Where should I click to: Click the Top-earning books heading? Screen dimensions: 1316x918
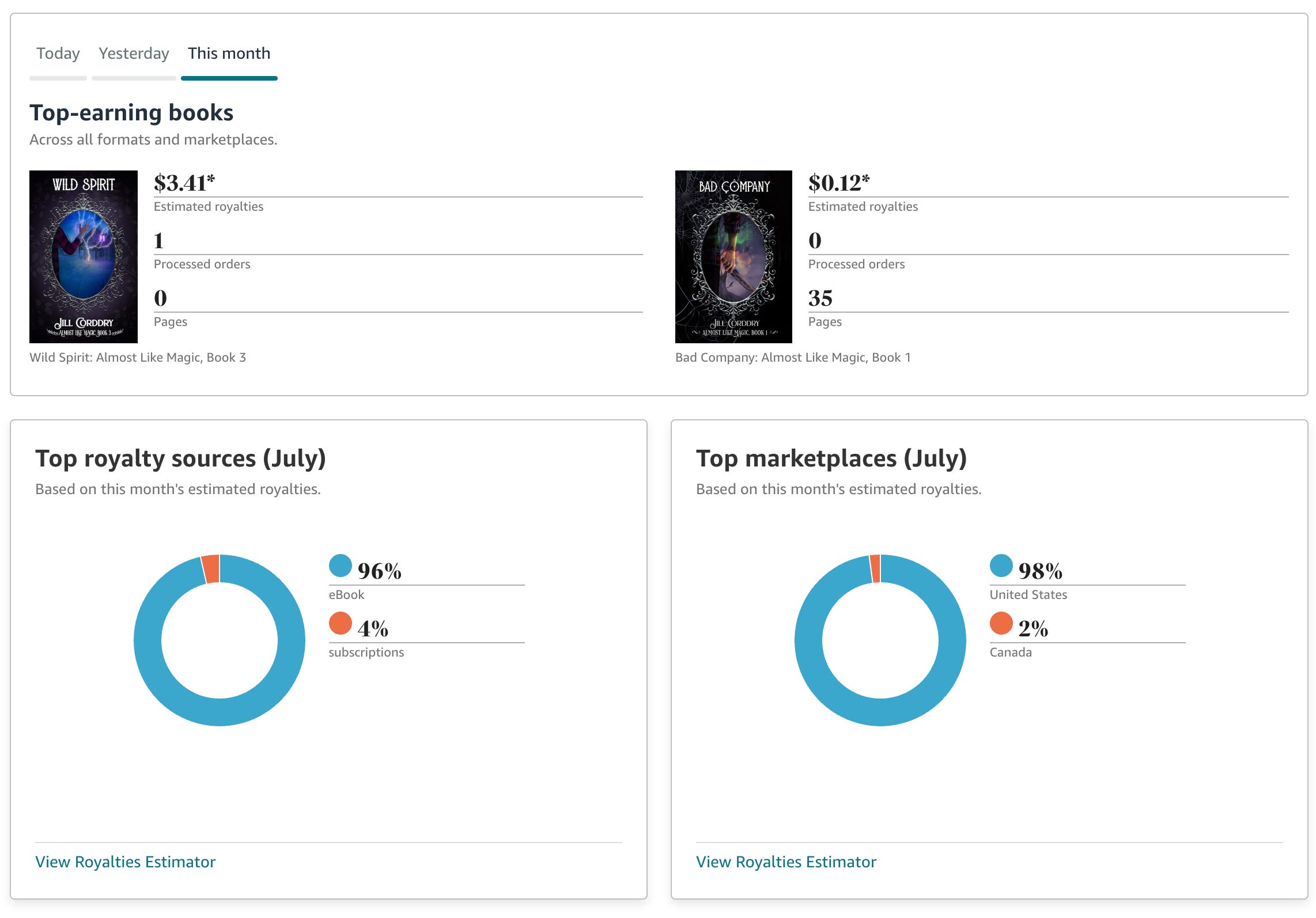[131, 112]
